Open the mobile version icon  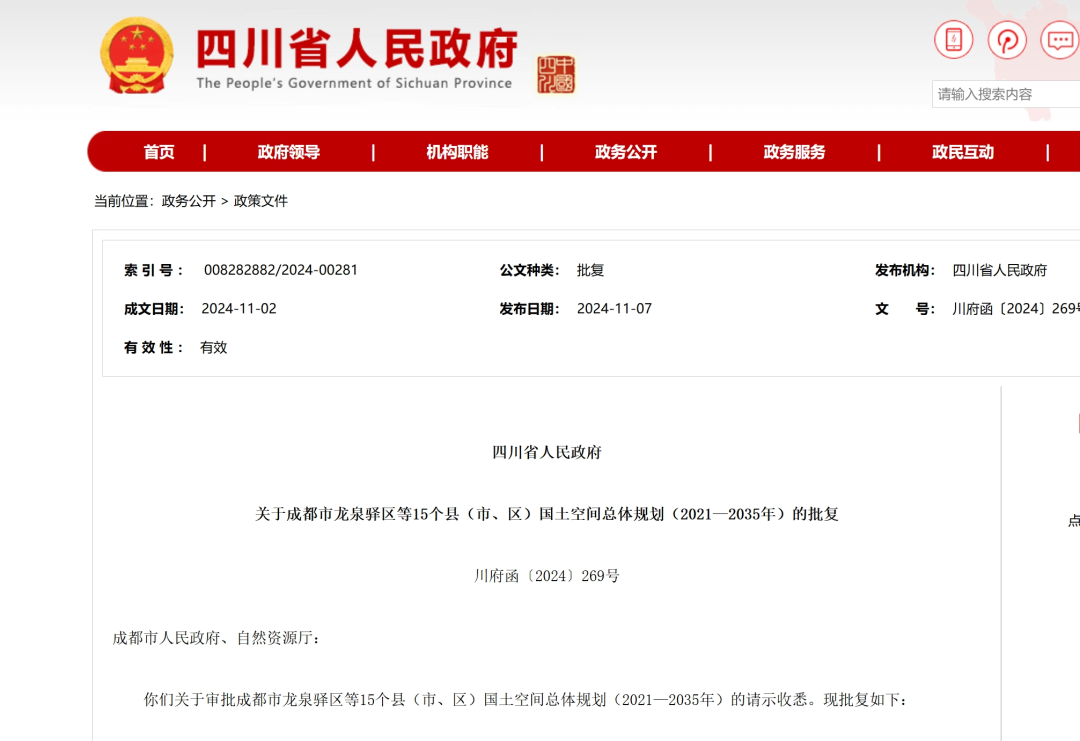[953, 39]
